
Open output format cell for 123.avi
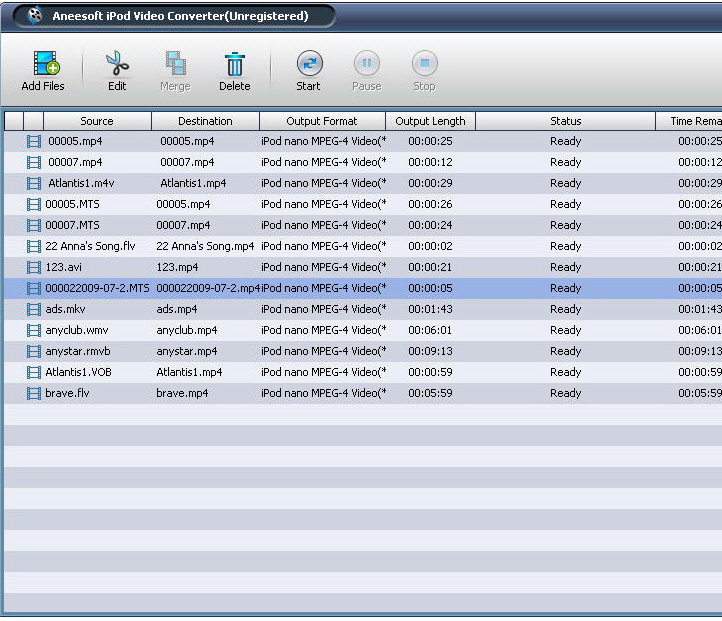[x=322, y=267]
